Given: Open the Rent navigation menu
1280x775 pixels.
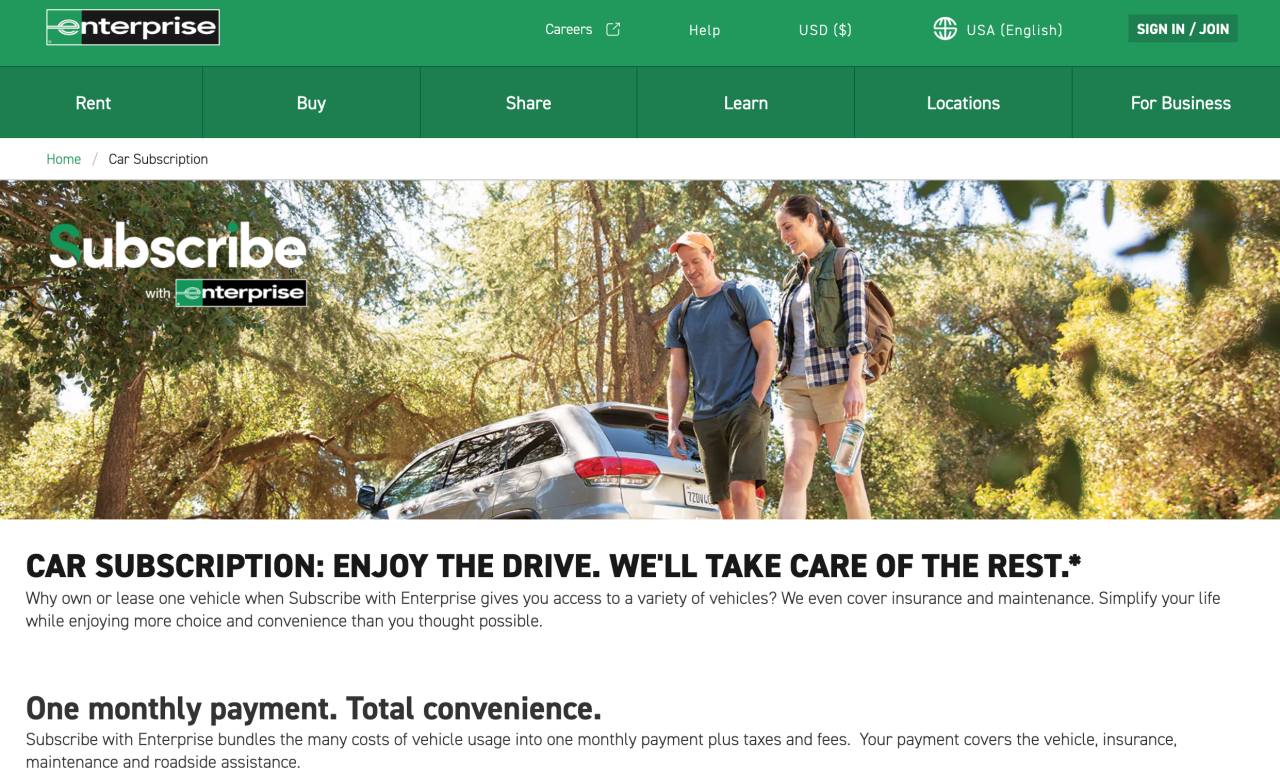Looking at the screenshot, I should tap(93, 103).
